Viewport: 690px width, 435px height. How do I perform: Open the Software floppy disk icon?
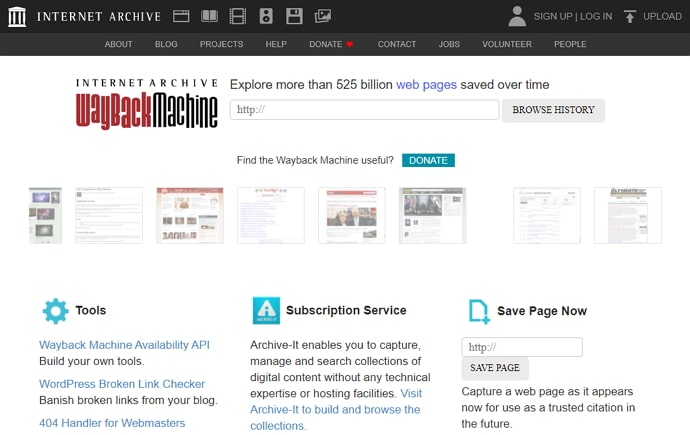(x=294, y=16)
